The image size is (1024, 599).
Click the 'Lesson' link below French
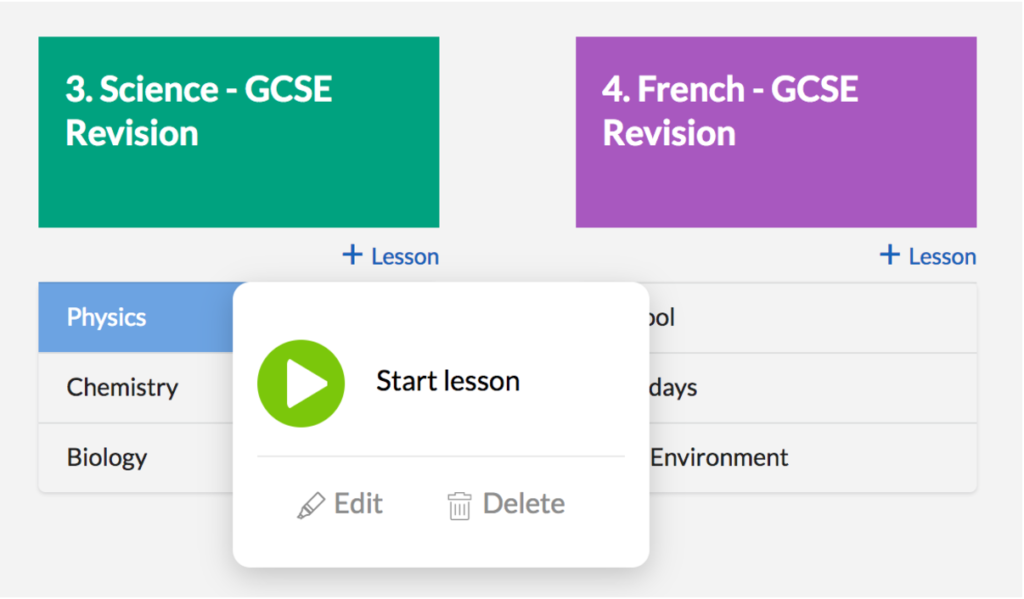tap(942, 257)
